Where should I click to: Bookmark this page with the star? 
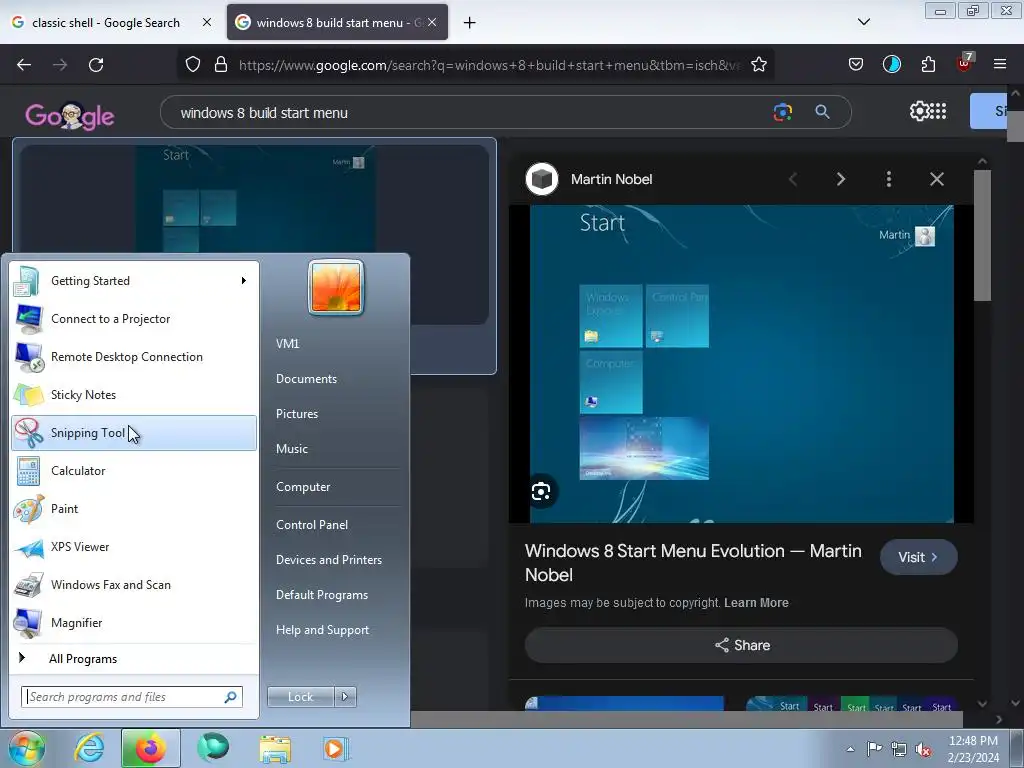(x=759, y=65)
